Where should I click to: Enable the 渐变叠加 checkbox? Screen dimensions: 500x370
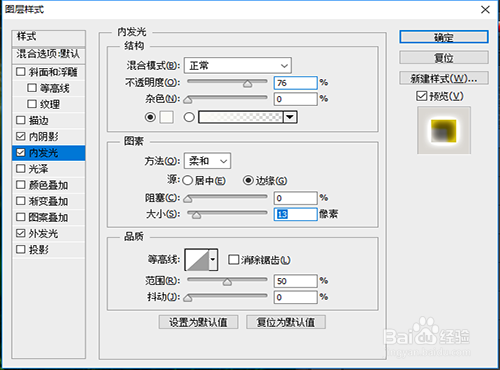click(21, 201)
